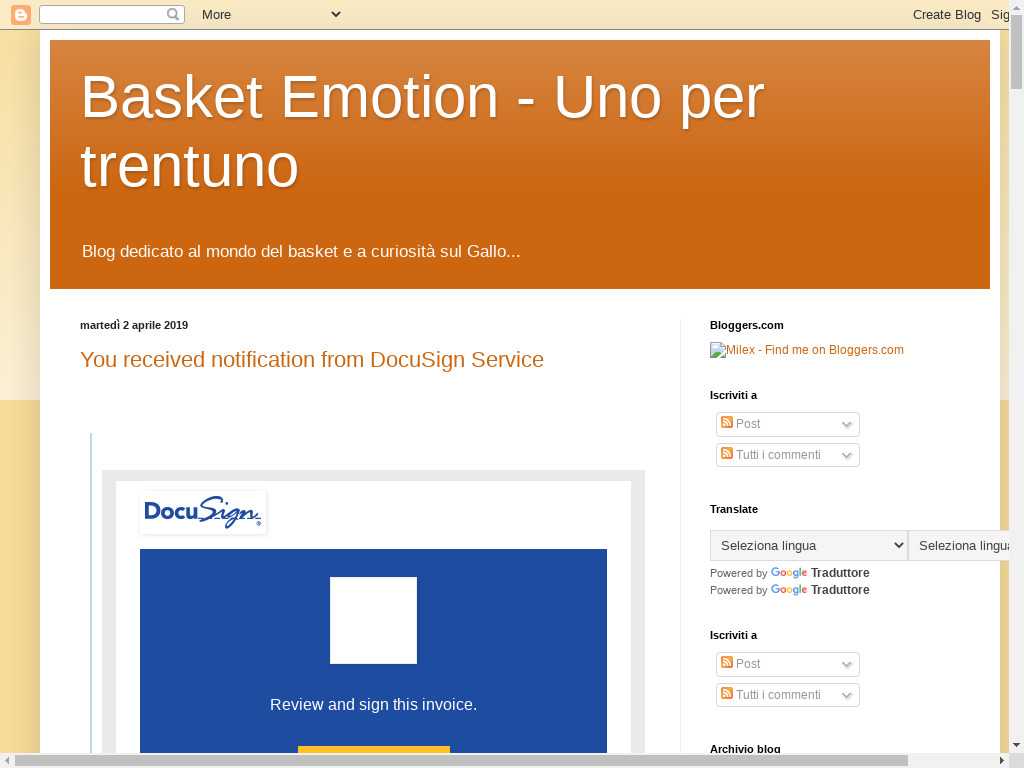Click the broken Milex image icon
This screenshot has width=1024, height=768.
click(x=718, y=350)
